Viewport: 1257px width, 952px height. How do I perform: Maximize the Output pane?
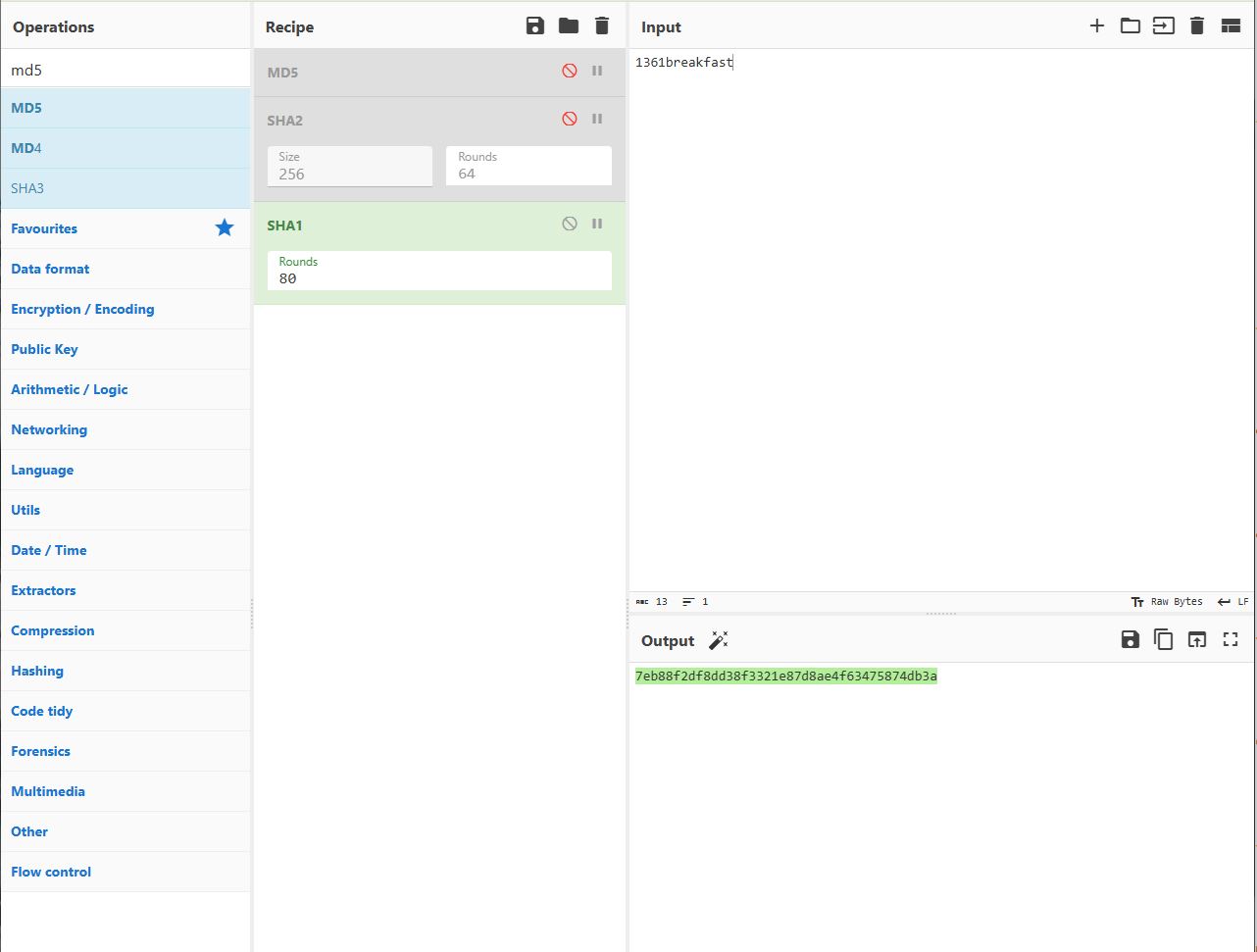point(1231,638)
